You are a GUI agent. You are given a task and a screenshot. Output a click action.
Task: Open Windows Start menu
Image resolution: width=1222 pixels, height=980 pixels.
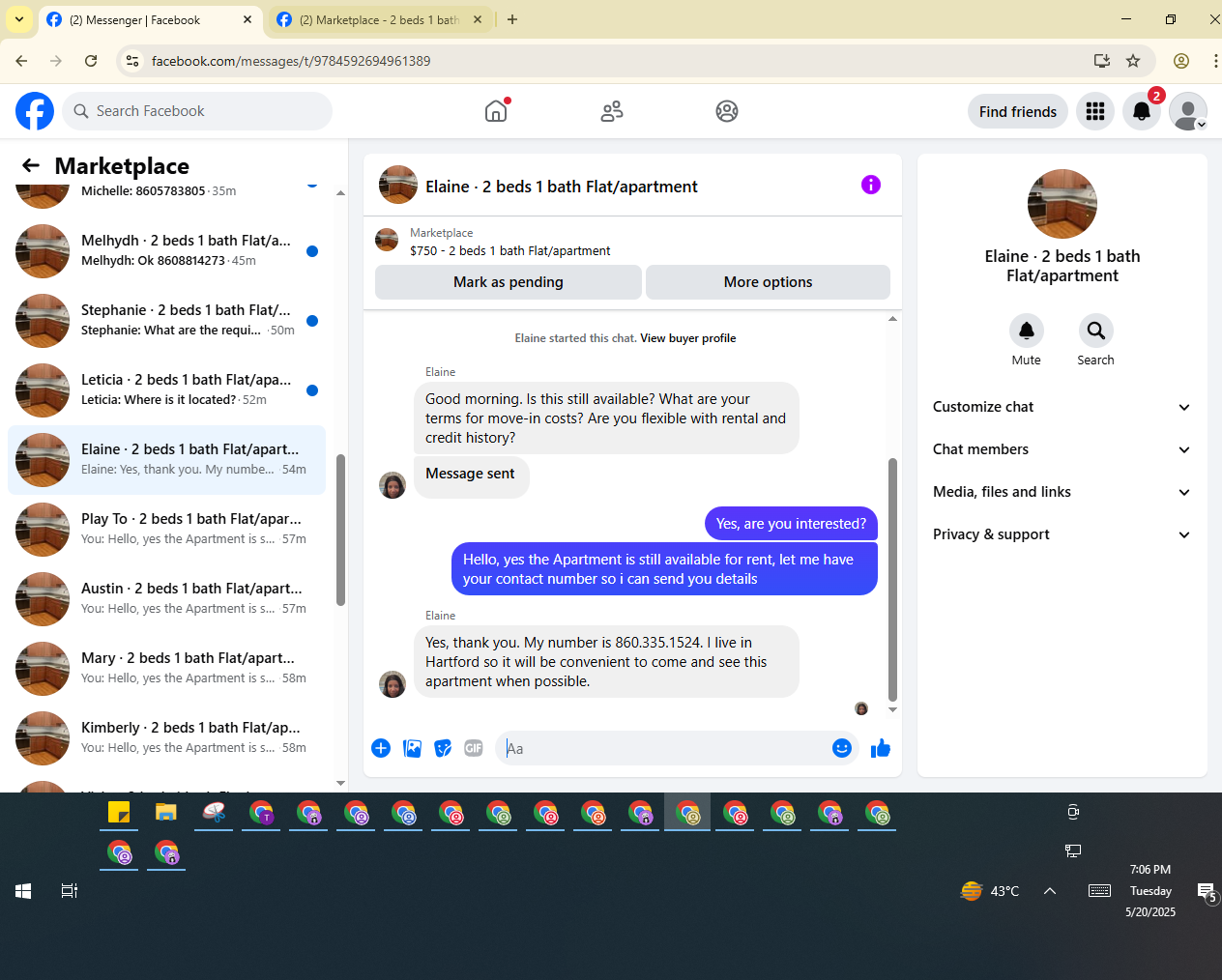pyautogui.click(x=23, y=891)
